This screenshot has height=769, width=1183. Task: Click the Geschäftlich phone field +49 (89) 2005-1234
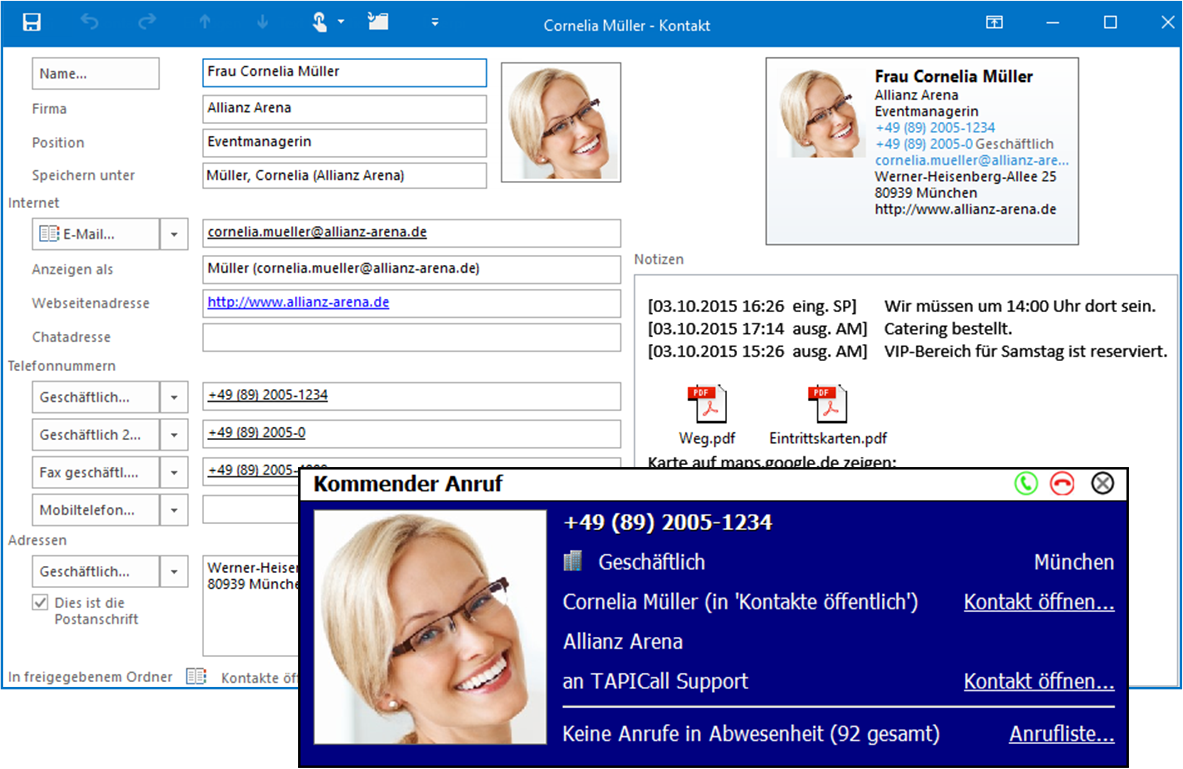coord(411,396)
